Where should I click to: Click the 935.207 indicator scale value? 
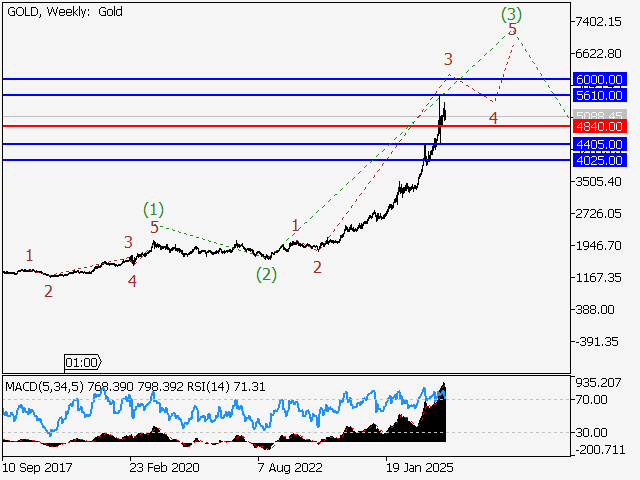[x=598, y=382]
